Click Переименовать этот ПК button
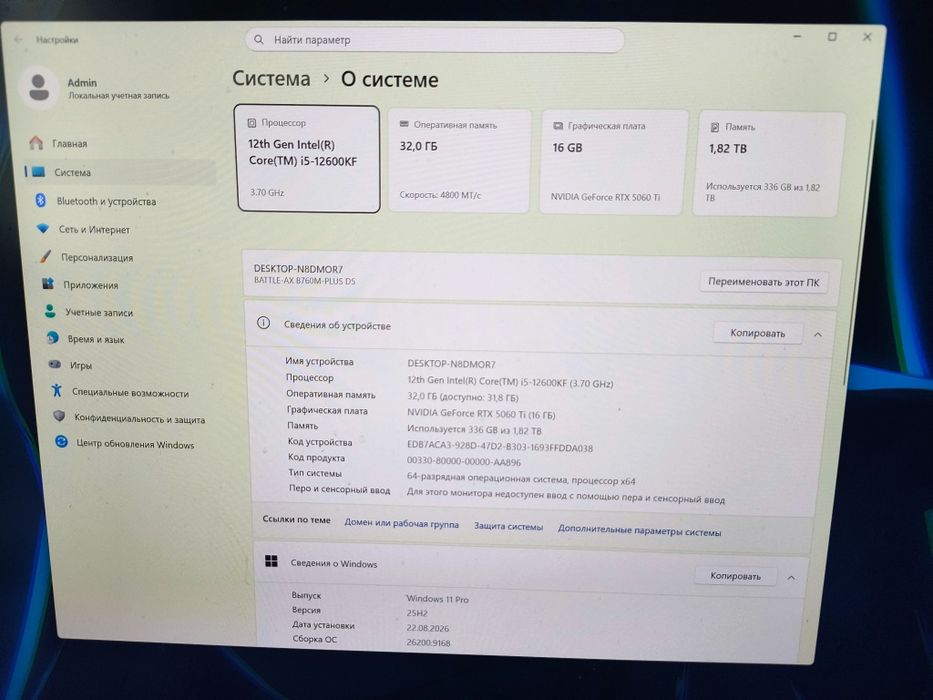The image size is (933, 700). (x=763, y=282)
